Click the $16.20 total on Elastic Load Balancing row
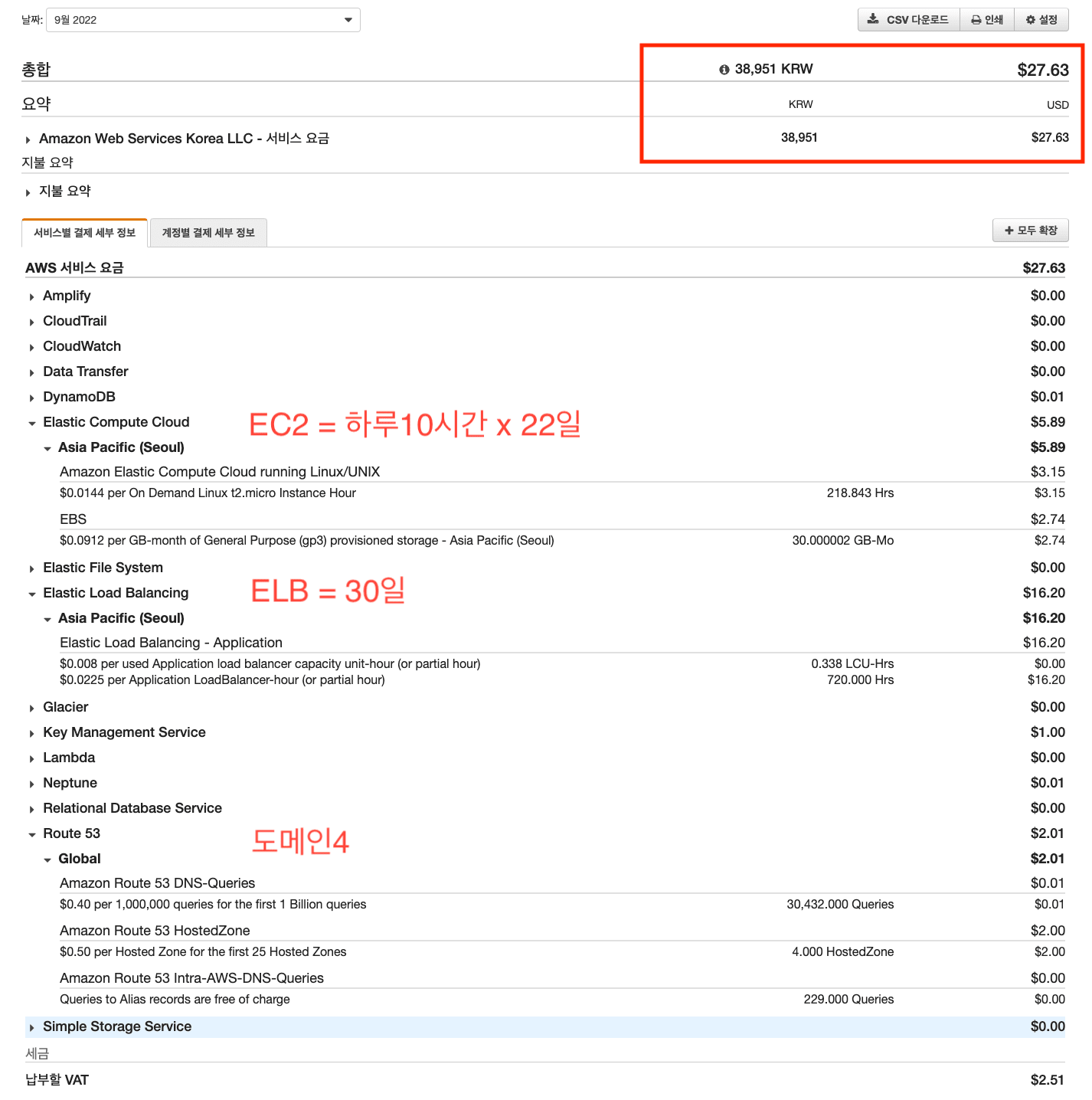Image resolution: width=1092 pixels, height=1100 pixels. [x=1044, y=593]
